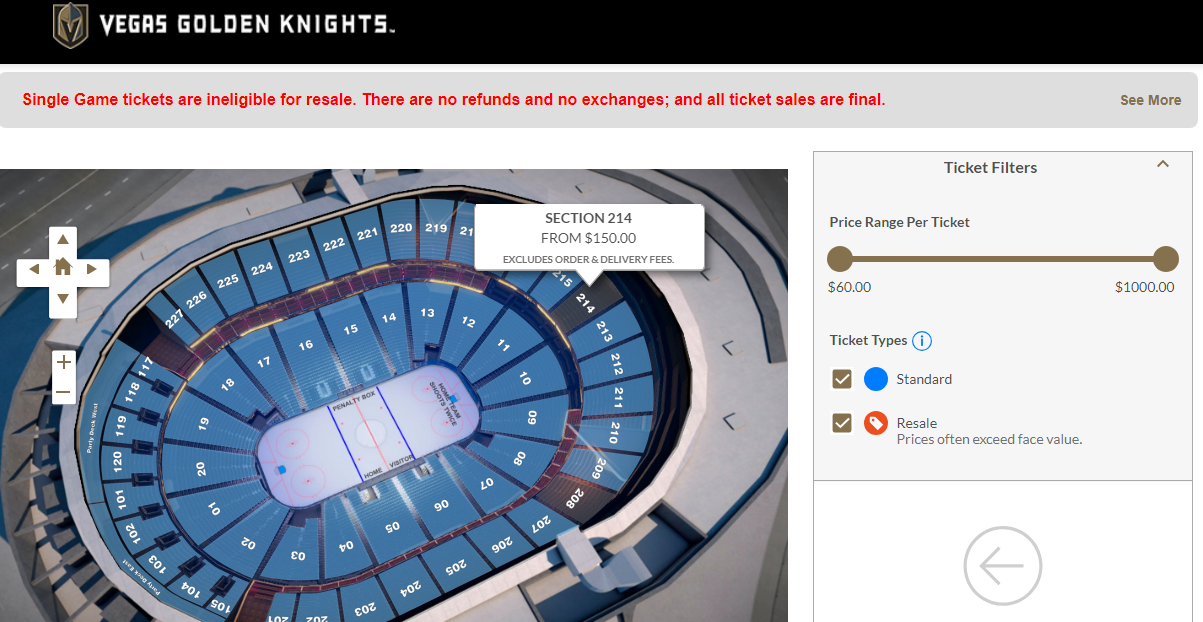Pan the arena map left

(x=34, y=269)
